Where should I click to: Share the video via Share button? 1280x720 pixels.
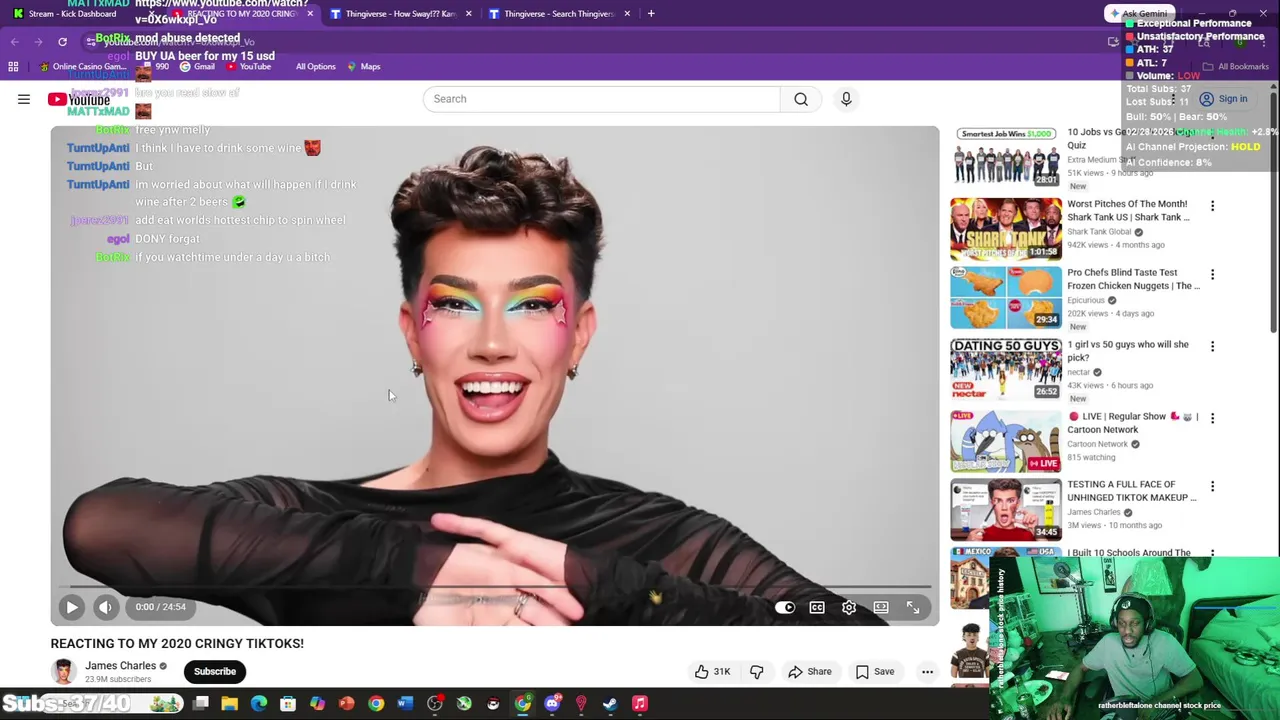[x=810, y=672]
